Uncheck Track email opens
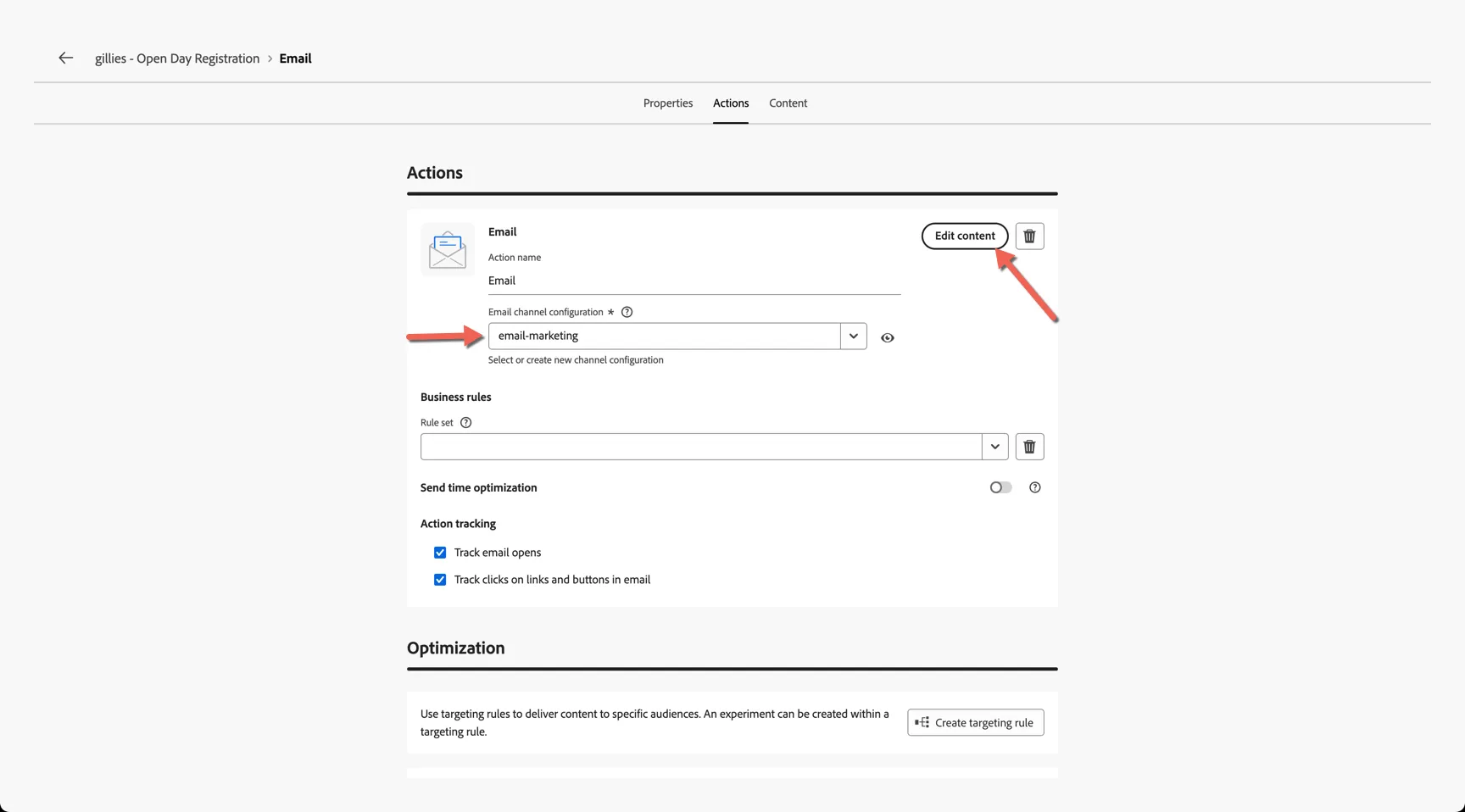Screen dimensions: 1465x812 440,553
